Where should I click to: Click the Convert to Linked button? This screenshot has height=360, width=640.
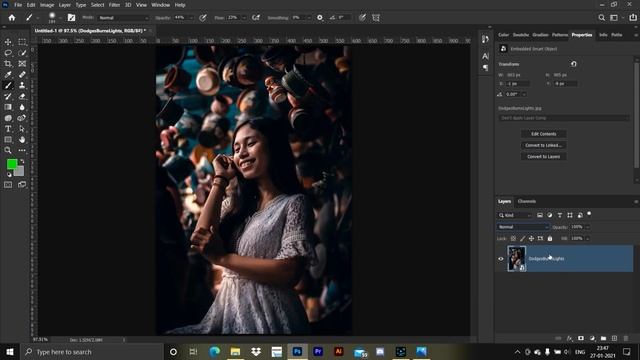543,145
